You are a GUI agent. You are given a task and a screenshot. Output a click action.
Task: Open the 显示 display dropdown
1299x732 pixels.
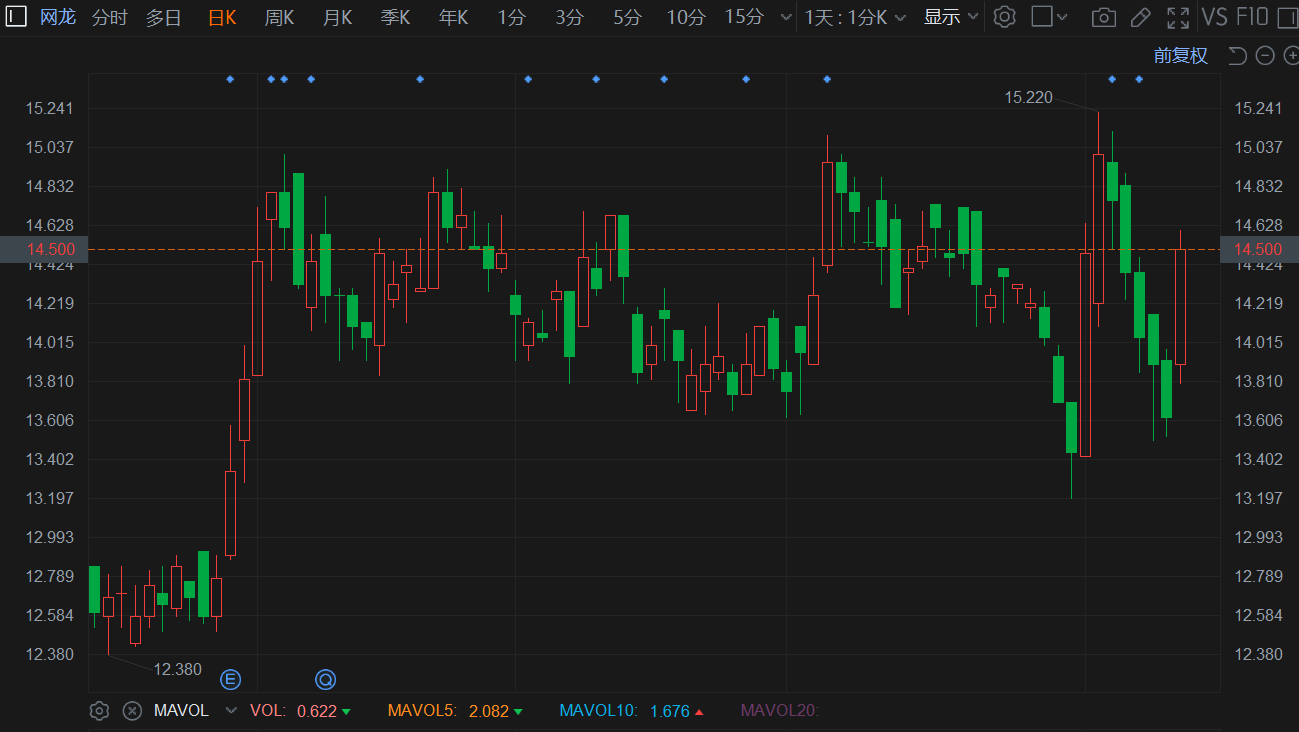click(950, 17)
